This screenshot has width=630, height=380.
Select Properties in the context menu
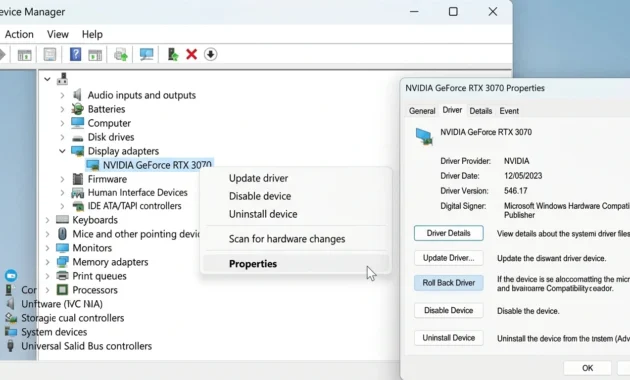tap(296, 264)
